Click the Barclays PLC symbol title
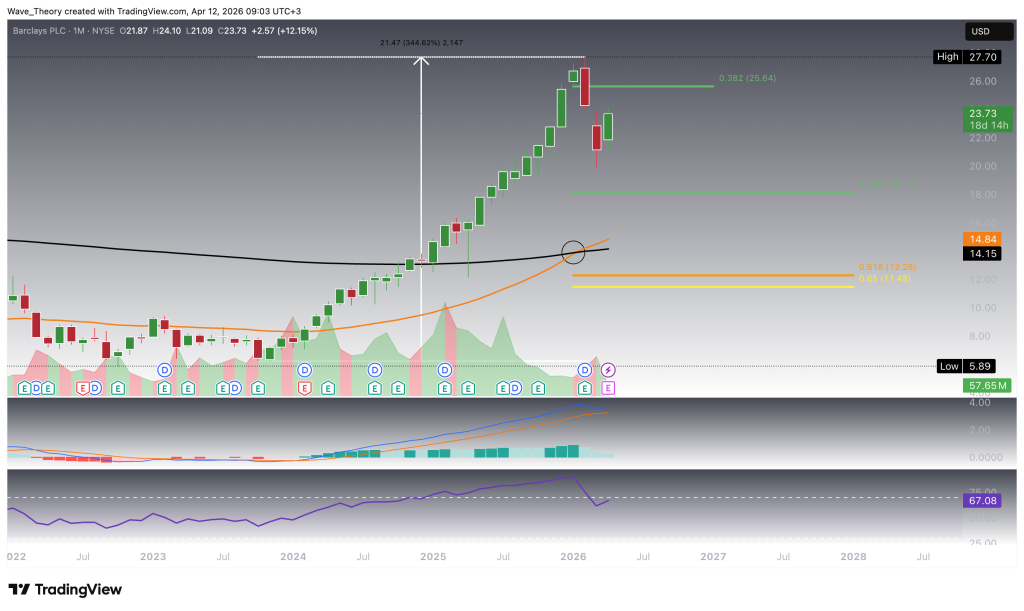 click(x=46, y=31)
